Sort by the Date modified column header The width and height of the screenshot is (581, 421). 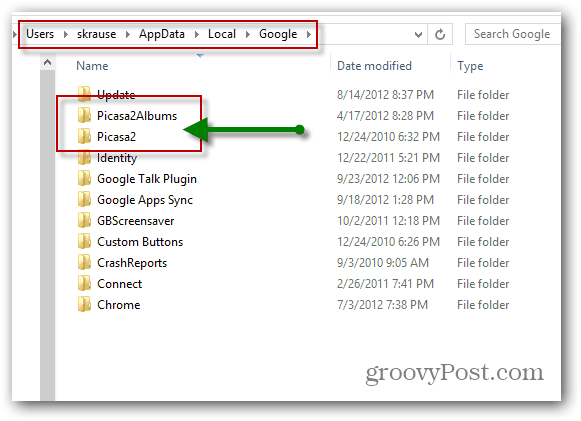tap(374, 66)
